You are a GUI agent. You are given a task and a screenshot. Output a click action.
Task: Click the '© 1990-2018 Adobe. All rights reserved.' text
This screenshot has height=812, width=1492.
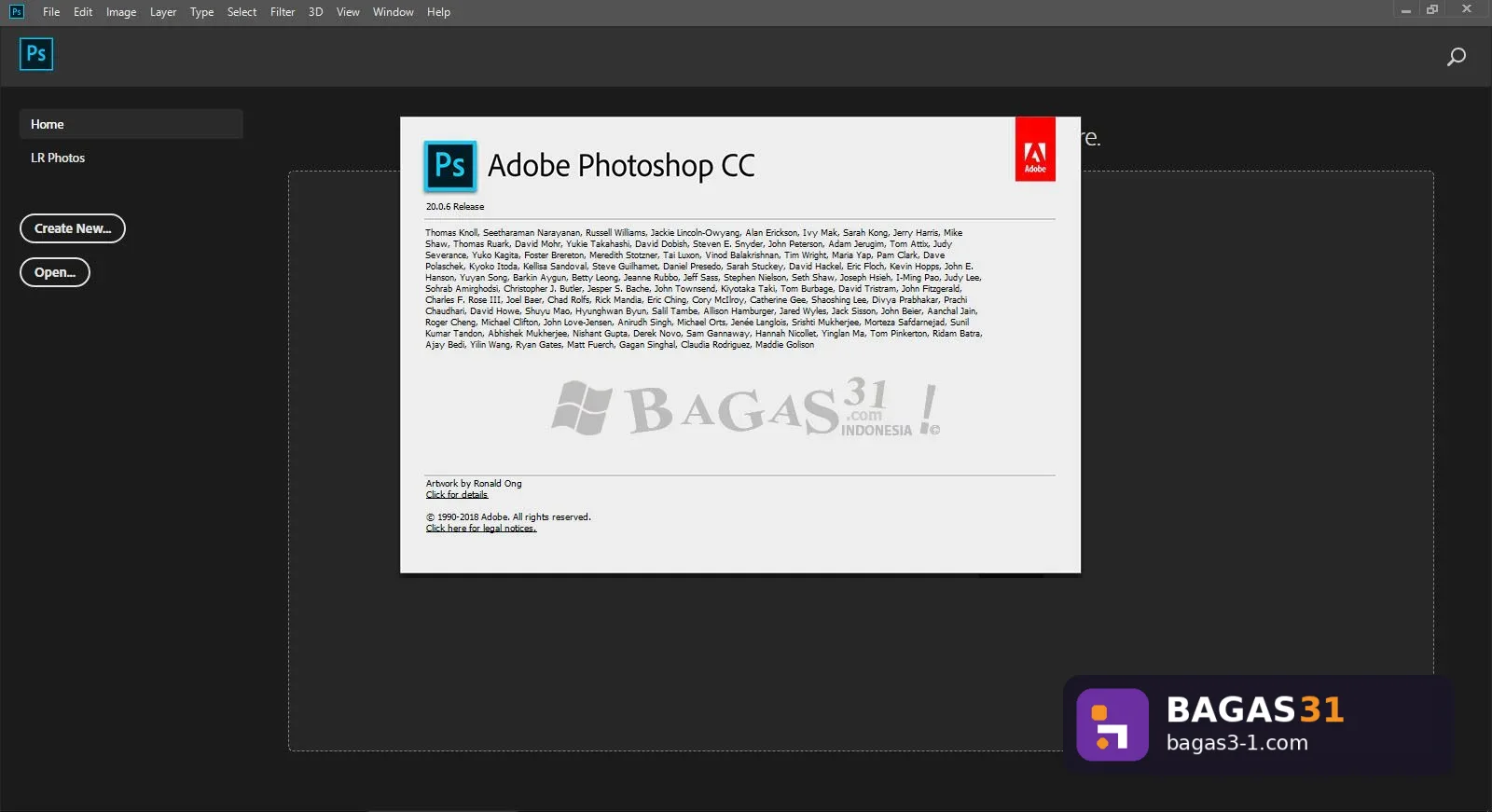tap(508, 517)
